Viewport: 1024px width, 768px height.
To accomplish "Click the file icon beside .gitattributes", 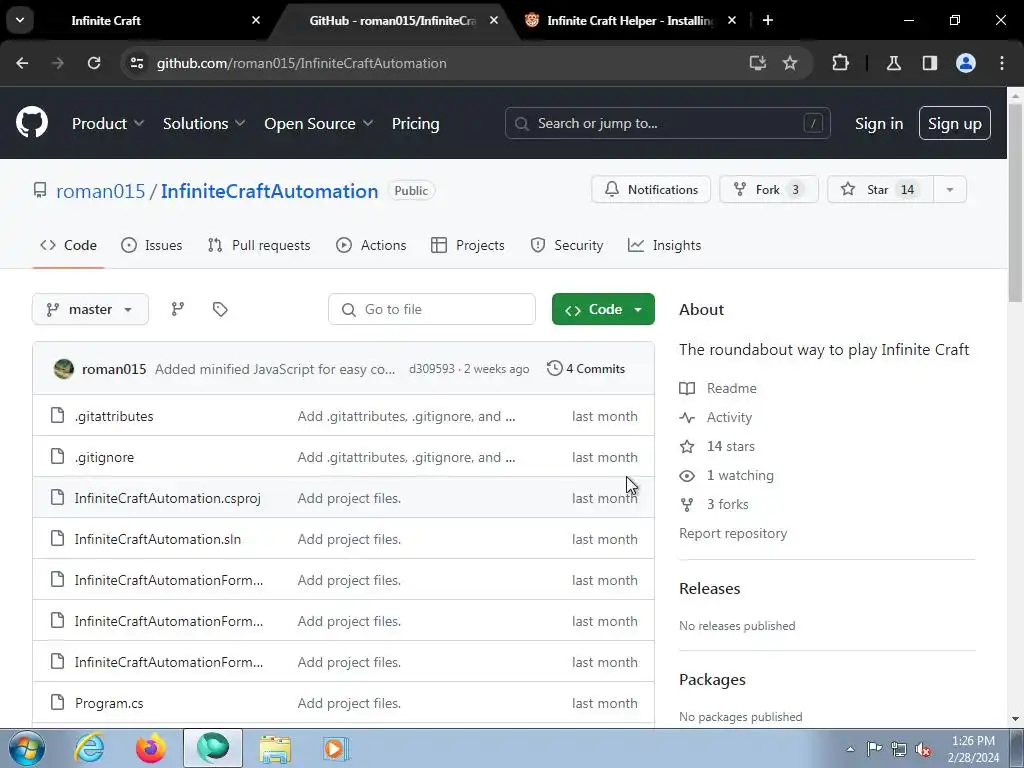I will pos(57,415).
